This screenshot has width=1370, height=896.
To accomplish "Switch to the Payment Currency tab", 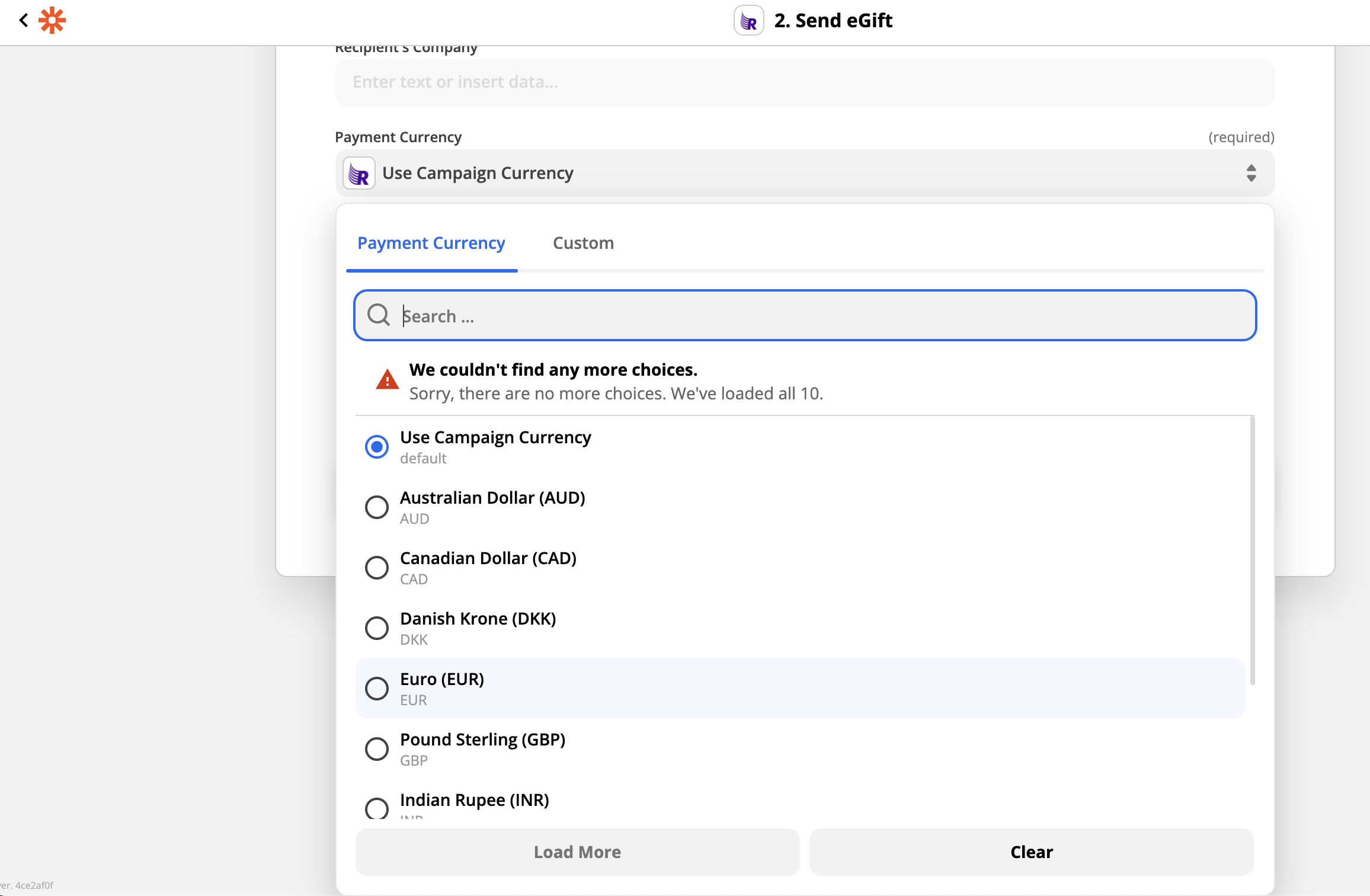I will (x=431, y=243).
